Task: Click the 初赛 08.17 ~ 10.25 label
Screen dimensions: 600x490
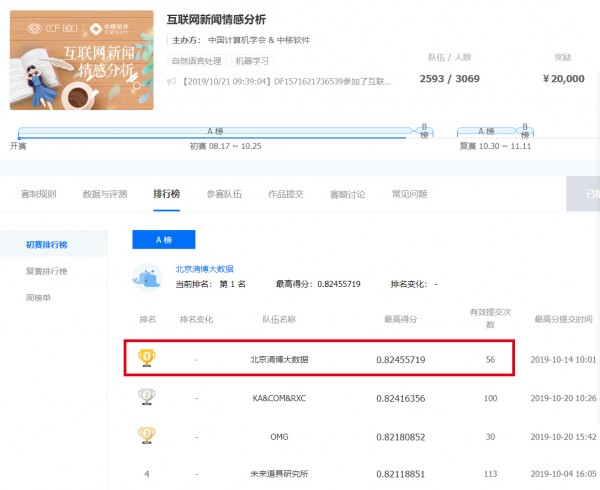Action: click(x=226, y=146)
